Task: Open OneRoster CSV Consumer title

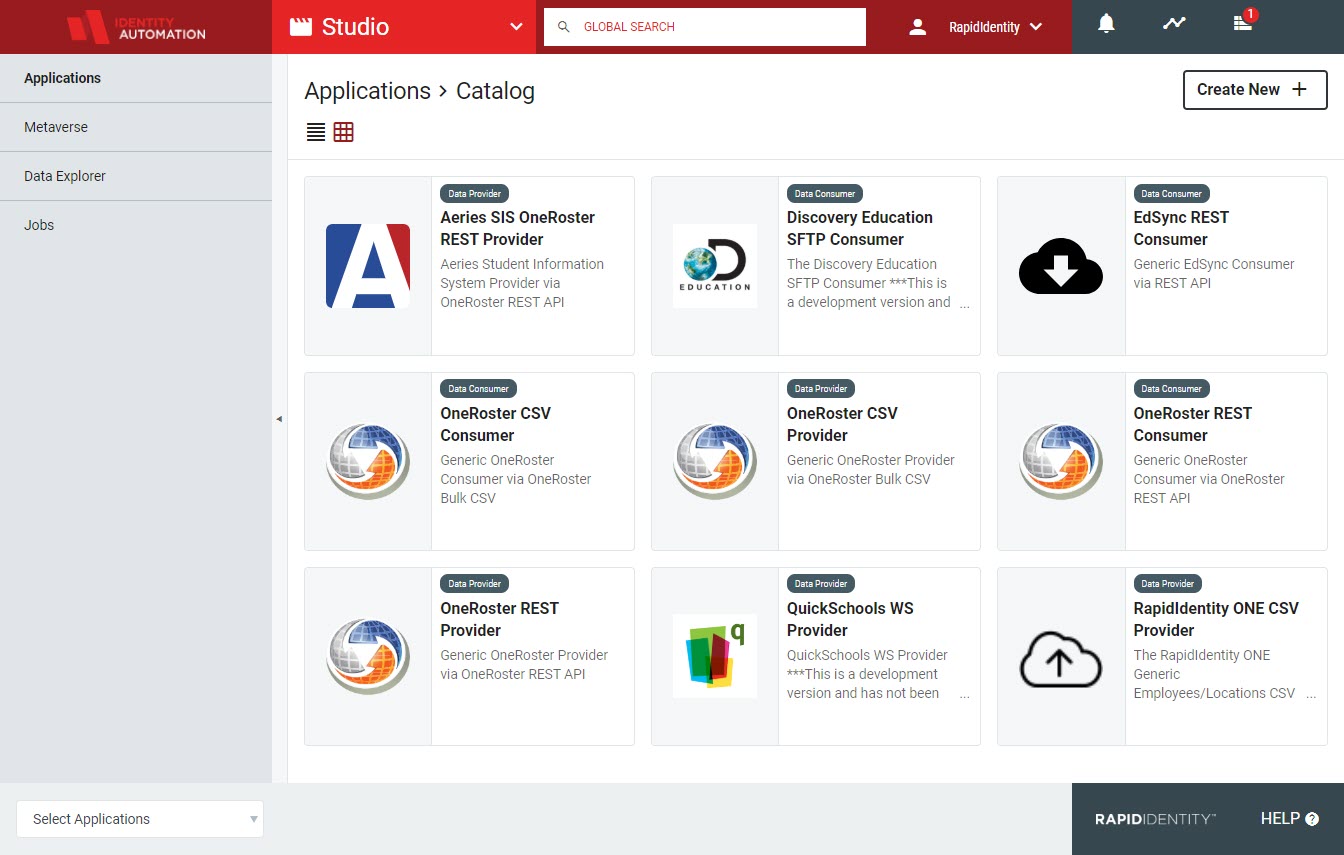Action: click(496, 424)
